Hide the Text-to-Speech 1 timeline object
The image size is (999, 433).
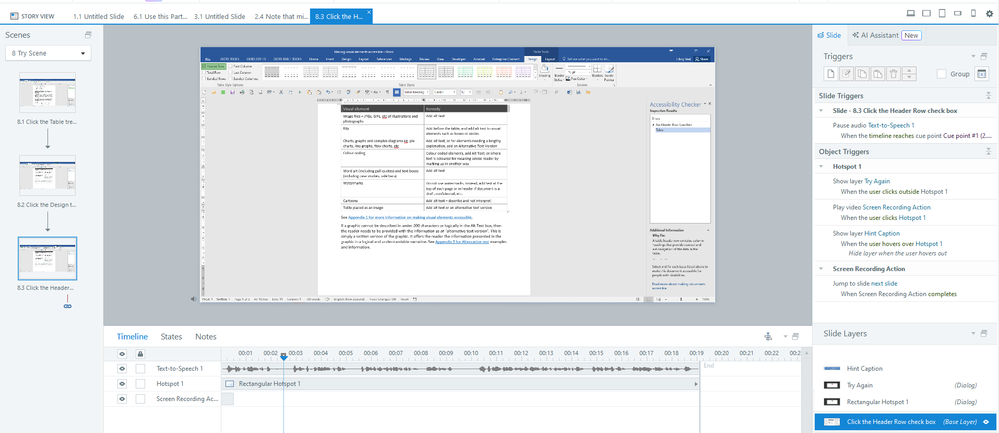point(121,369)
